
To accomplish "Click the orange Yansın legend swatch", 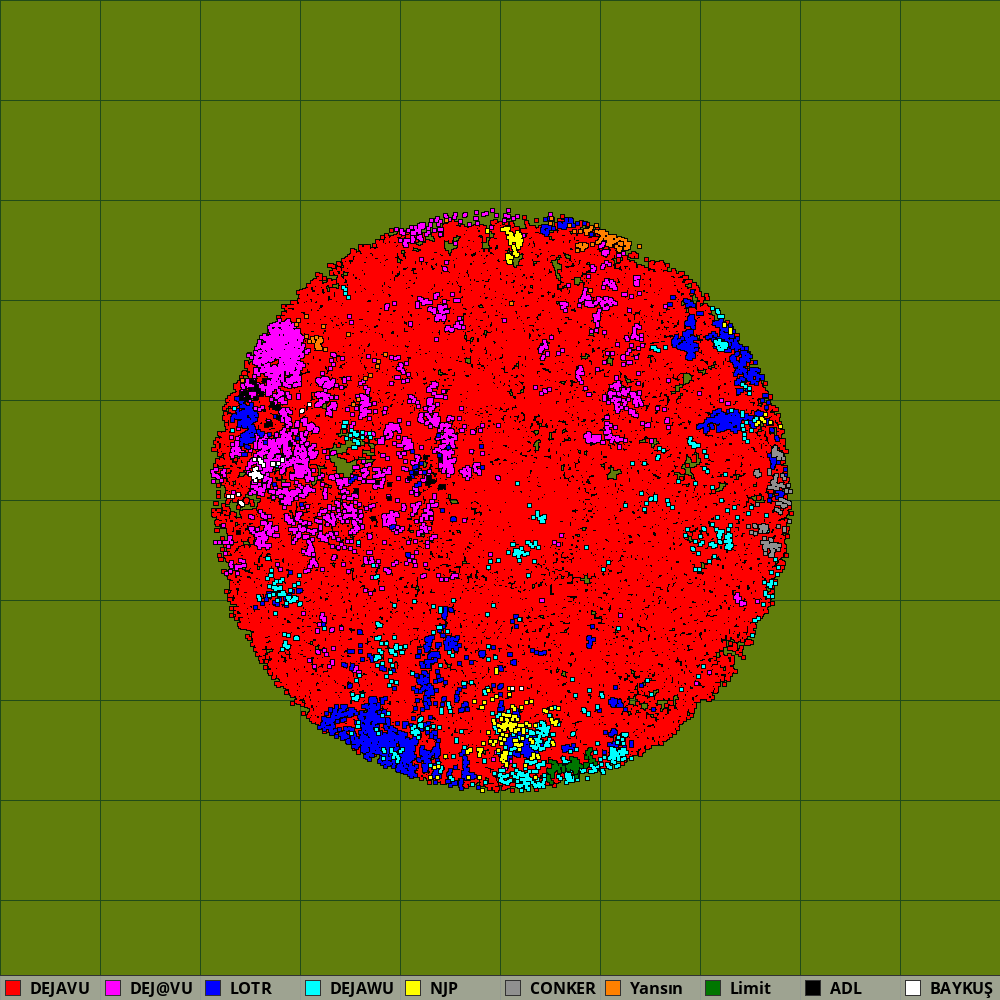I will (613, 988).
